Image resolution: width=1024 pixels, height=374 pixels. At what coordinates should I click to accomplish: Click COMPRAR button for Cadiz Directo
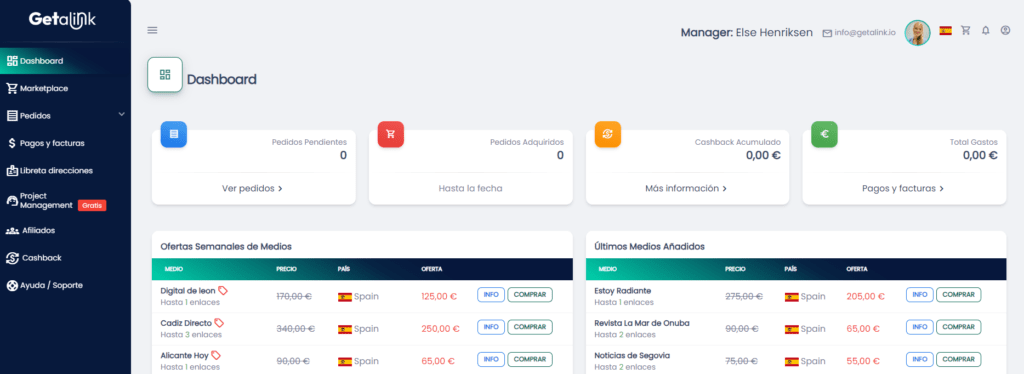pyautogui.click(x=530, y=327)
